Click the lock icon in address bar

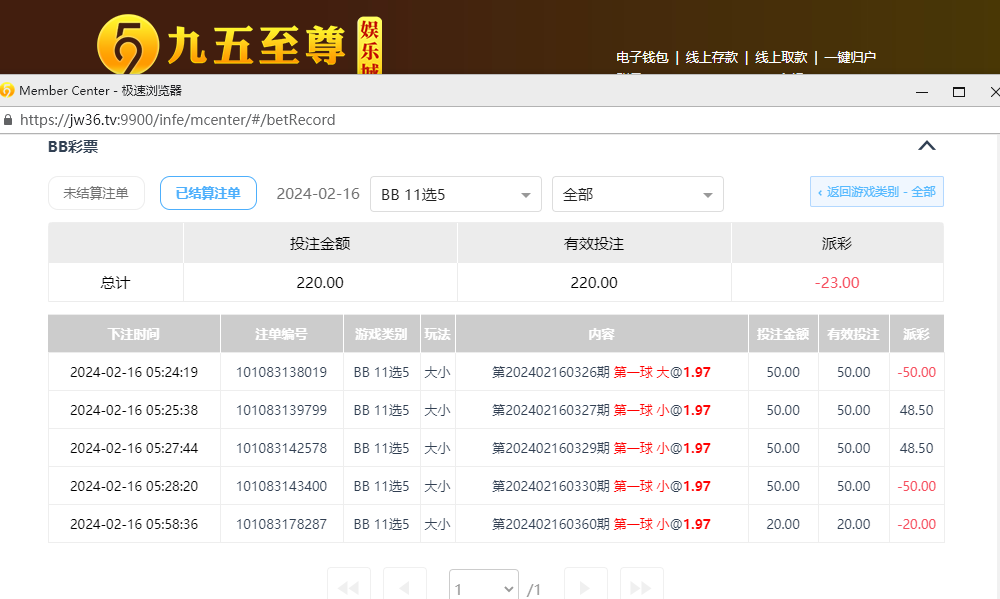pyautogui.click(x=8, y=120)
